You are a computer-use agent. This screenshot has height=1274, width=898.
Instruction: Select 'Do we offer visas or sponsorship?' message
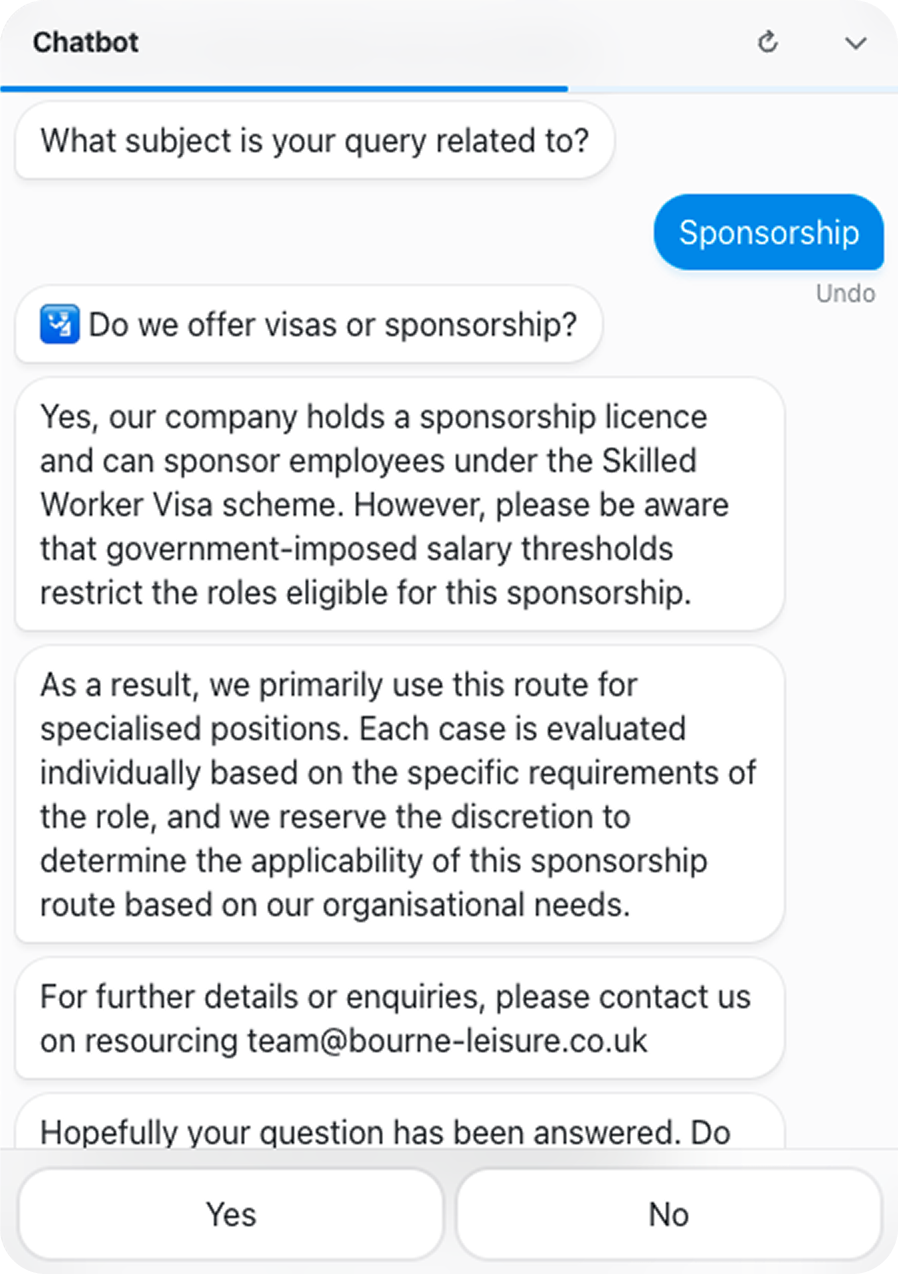309,325
